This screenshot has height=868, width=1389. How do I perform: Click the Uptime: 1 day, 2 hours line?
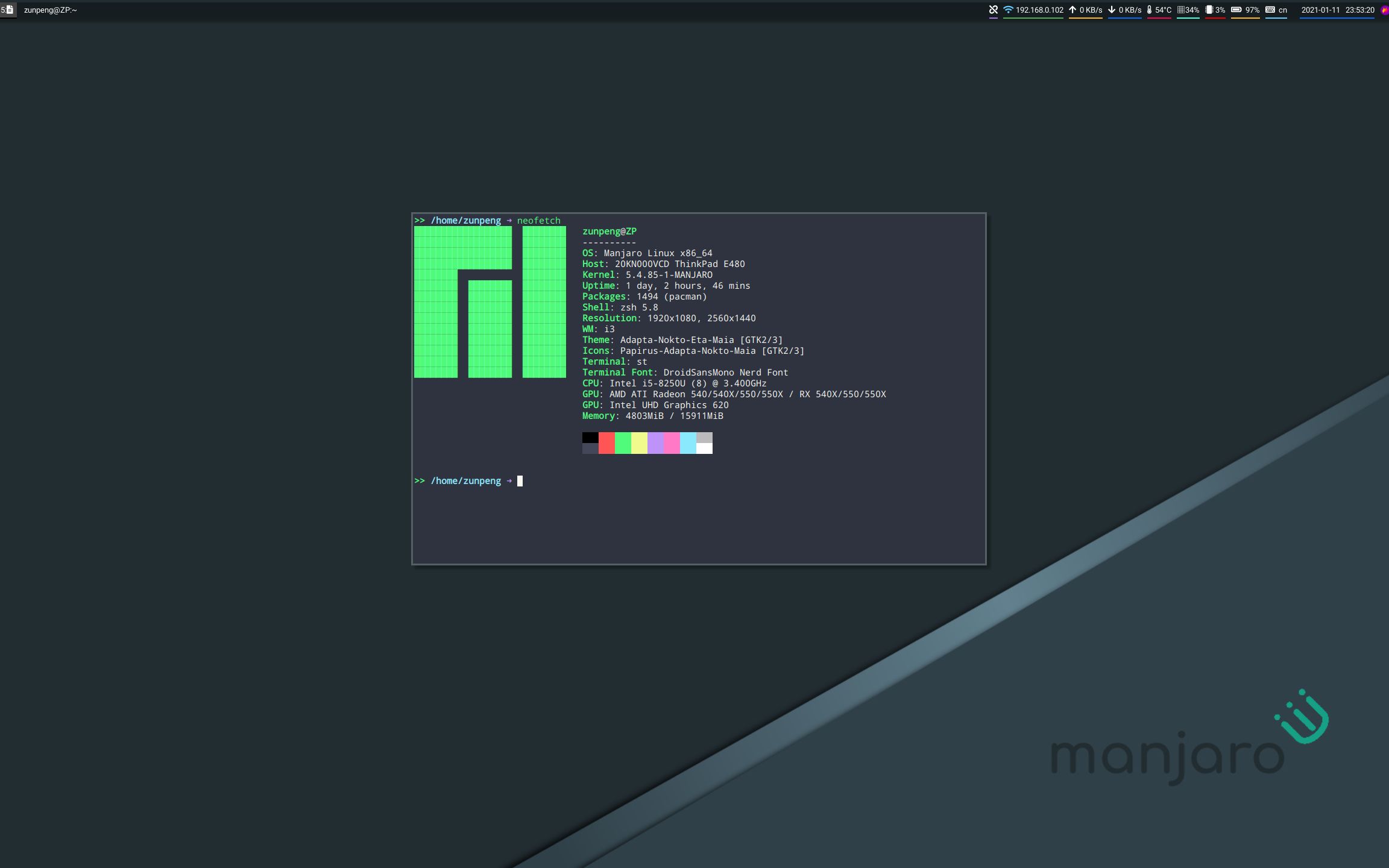tap(666, 286)
